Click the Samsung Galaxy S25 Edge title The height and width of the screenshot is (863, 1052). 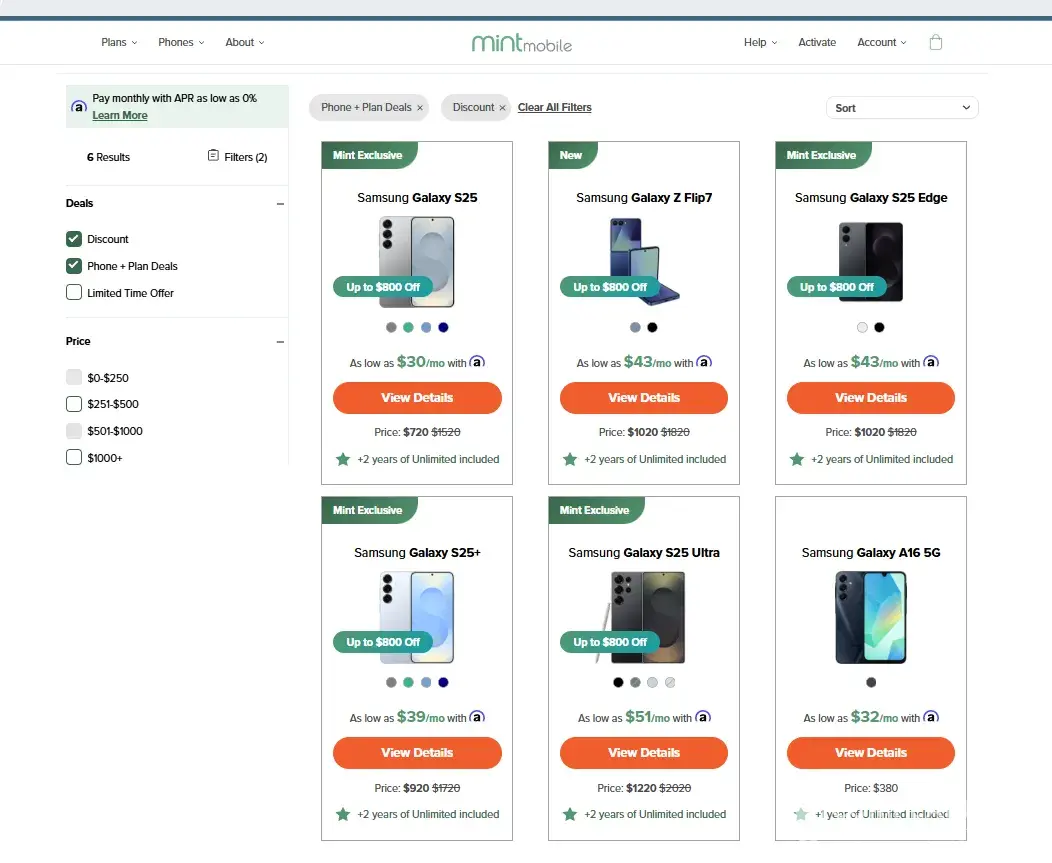point(871,198)
